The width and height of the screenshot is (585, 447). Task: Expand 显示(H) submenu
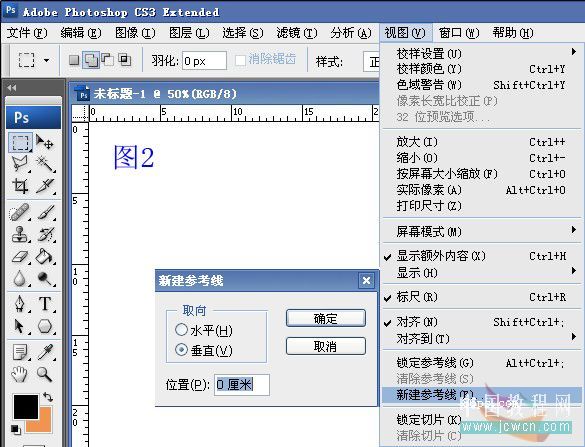[x=482, y=272]
